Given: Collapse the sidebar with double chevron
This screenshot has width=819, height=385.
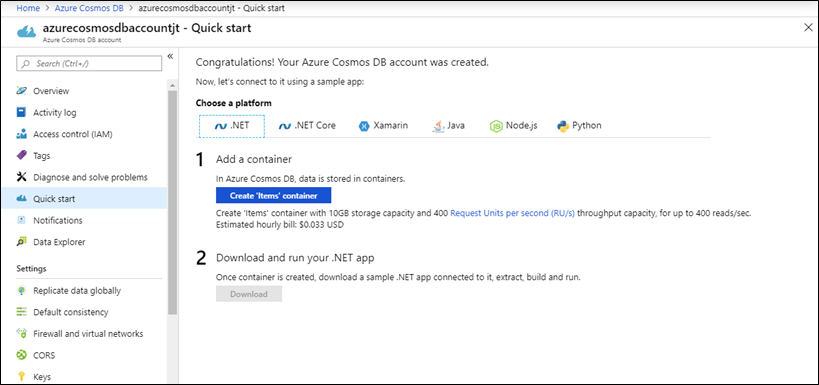Looking at the screenshot, I should (x=170, y=56).
